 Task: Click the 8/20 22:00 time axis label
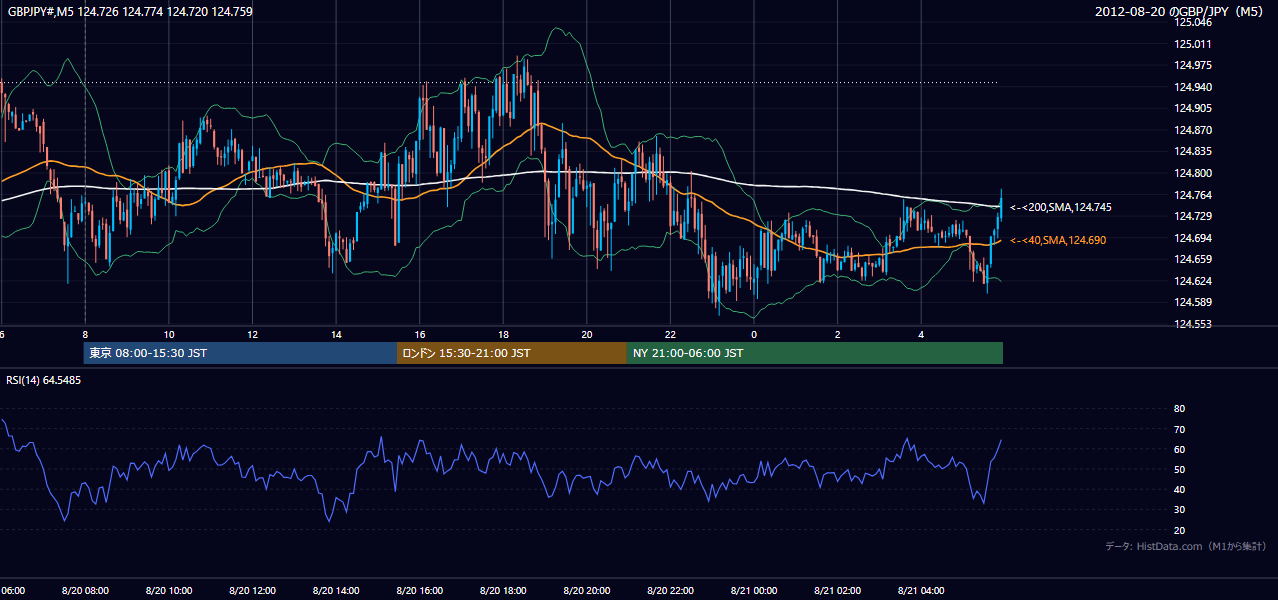click(x=670, y=591)
